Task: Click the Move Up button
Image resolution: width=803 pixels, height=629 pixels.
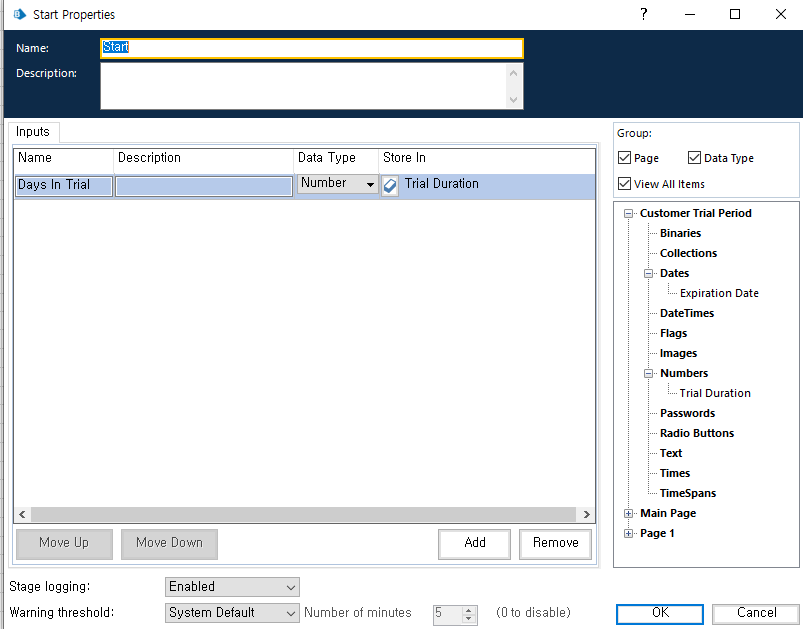Action: click(x=64, y=543)
